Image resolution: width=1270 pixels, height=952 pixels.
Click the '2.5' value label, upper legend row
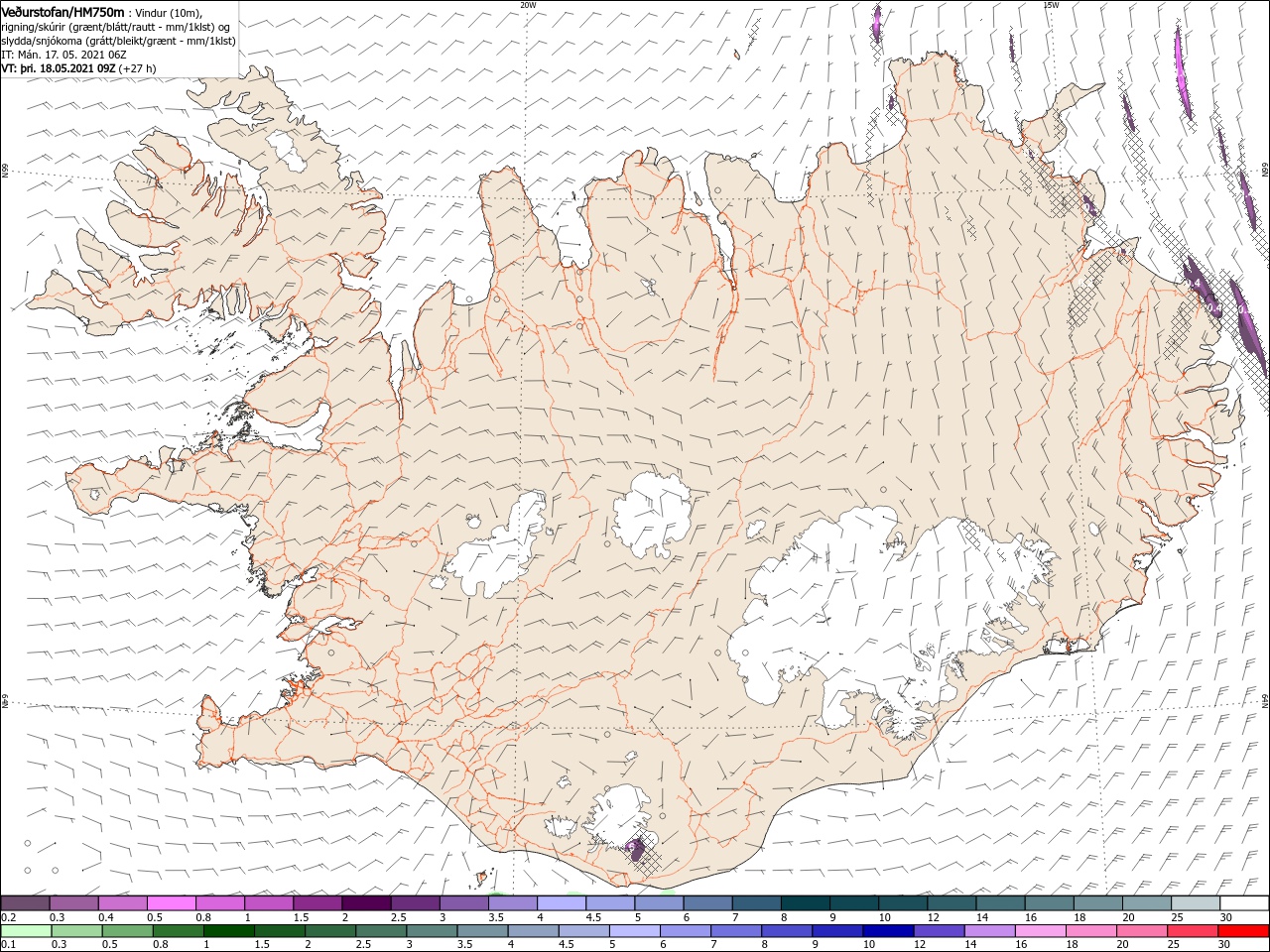point(398,917)
